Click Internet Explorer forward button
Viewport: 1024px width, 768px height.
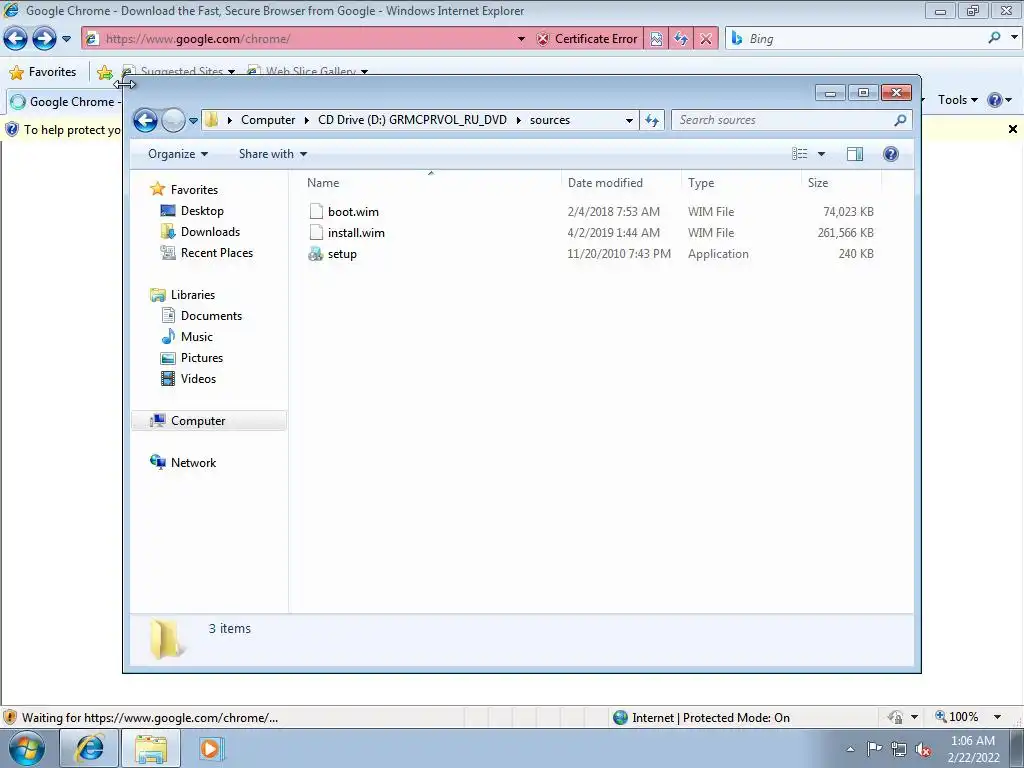tap(44, 39)
